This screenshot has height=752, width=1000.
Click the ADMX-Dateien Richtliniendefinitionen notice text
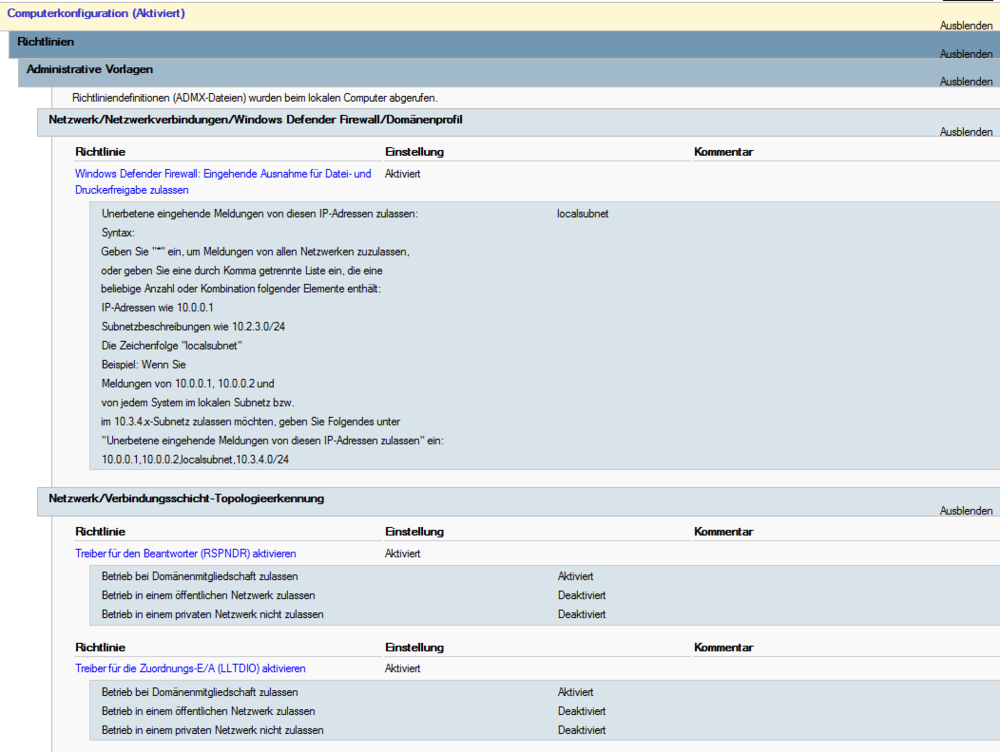pyautogui.click(x=255, y=97)
